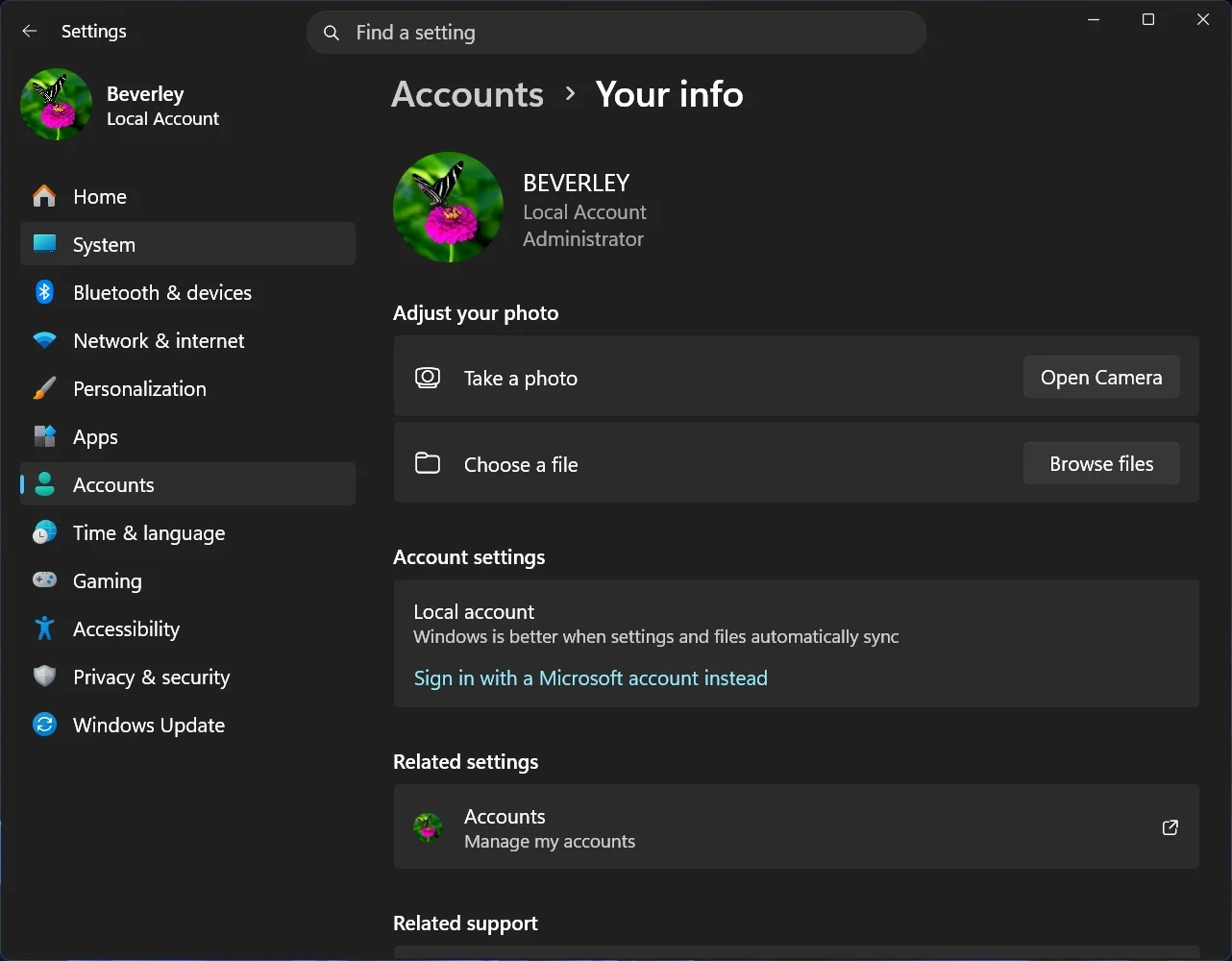Screen dimensions: 1232x961
Task: Click the Personalization paintbrush icon
Action: pyautogui.click(x=44, y=388)
